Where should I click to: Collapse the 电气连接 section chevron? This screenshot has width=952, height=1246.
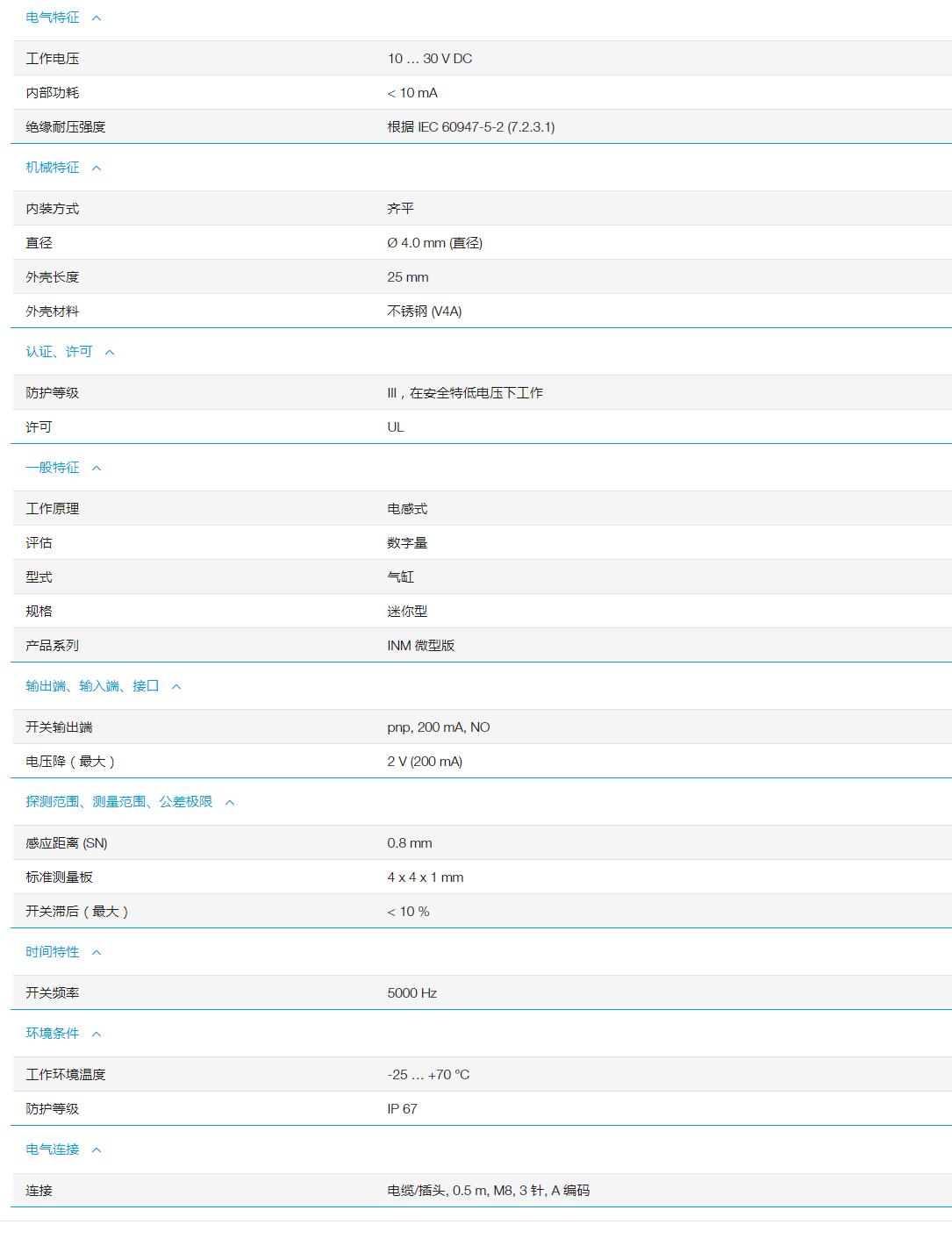(x=97, y=1148)
